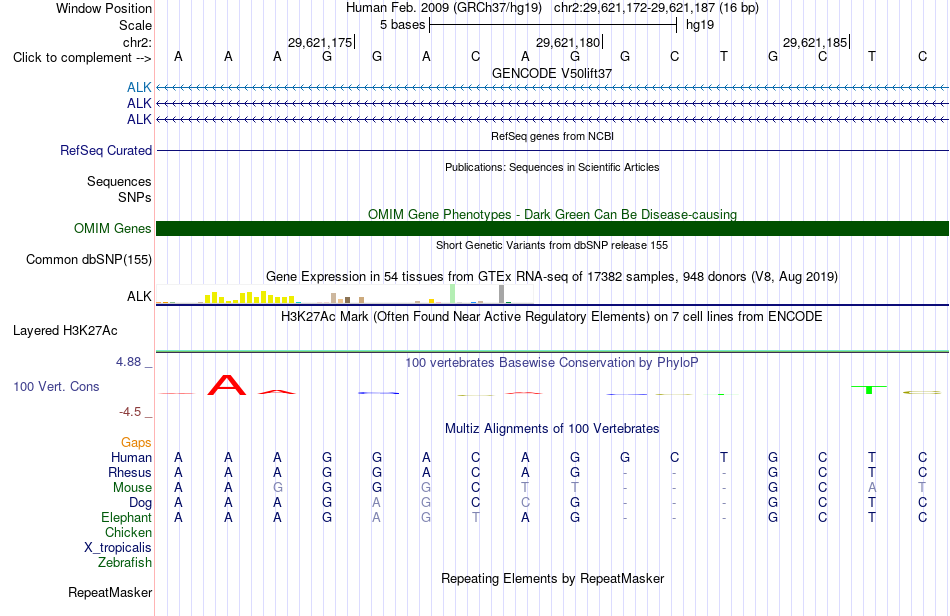950x616 pixels.
Task: Open the Common dbSNP(155) track label
Action: [89, 259]
